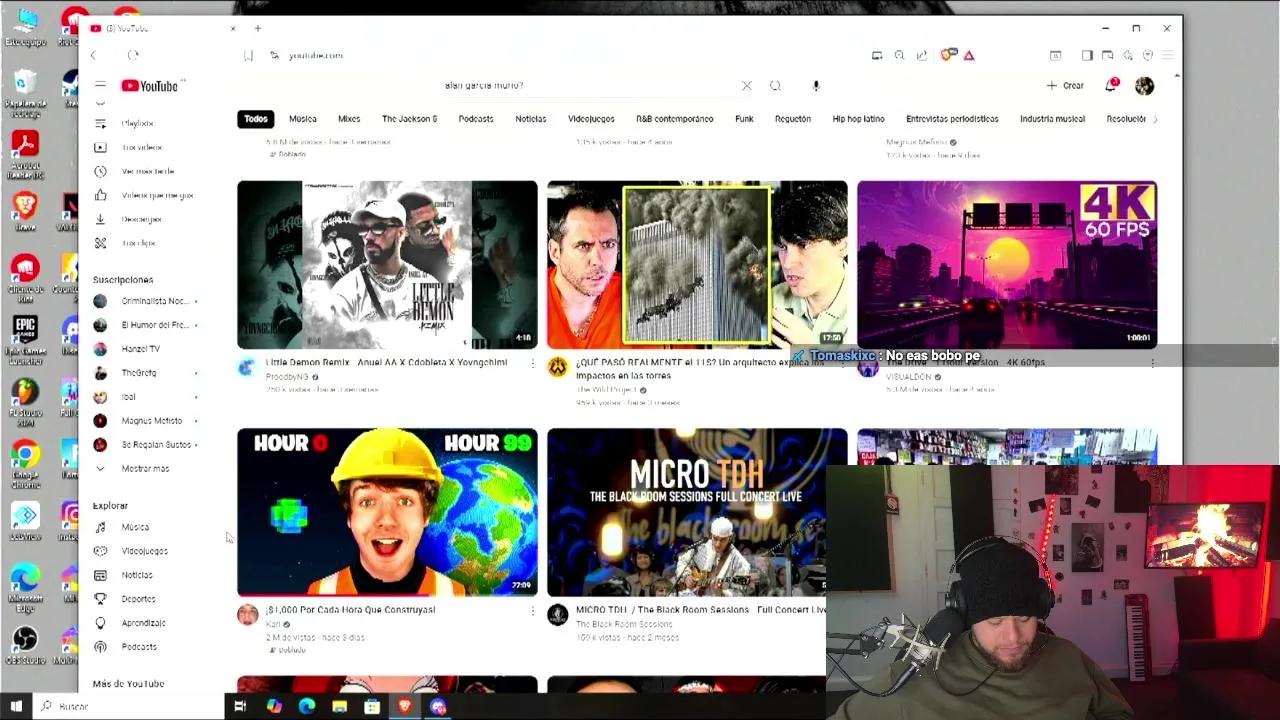
Task: Expand subscriptions with Mostrar más
Action: (x=146, y=469)
